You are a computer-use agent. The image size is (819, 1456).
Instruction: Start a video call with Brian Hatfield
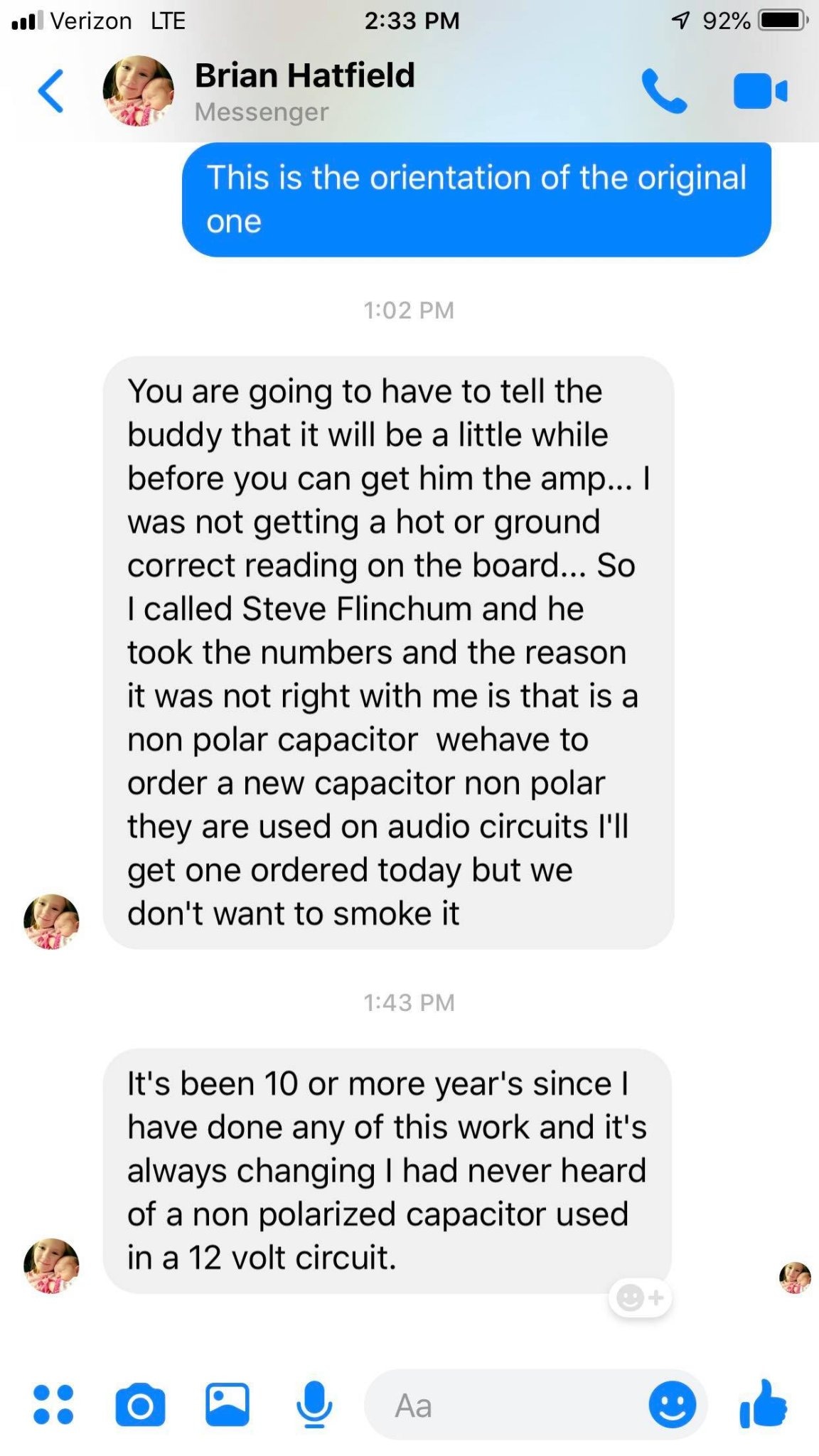coord(760,91)
